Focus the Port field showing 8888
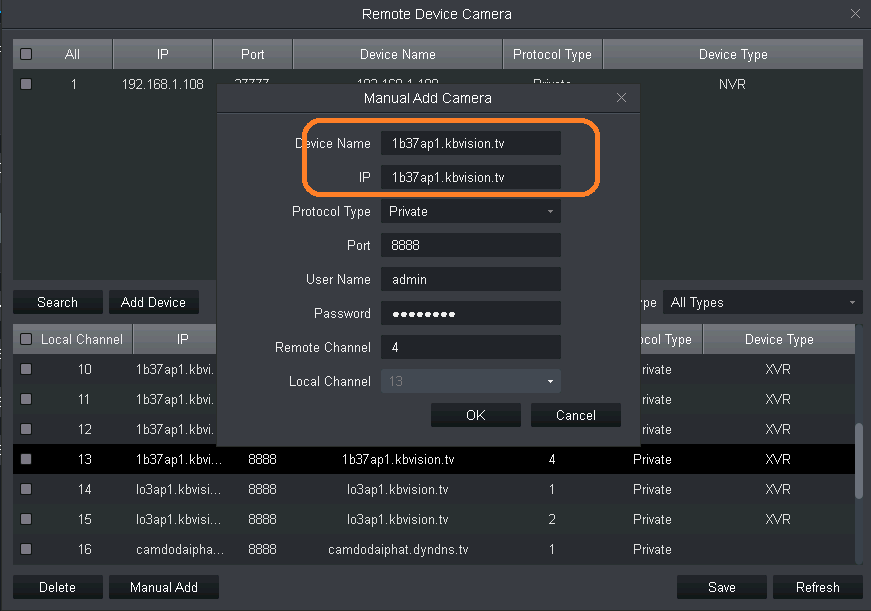 470,246
